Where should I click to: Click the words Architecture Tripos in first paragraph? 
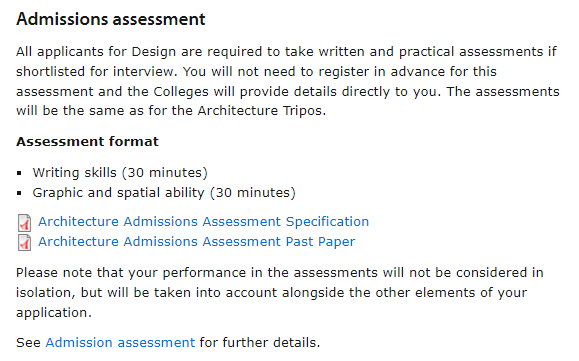tap(261, 111)
